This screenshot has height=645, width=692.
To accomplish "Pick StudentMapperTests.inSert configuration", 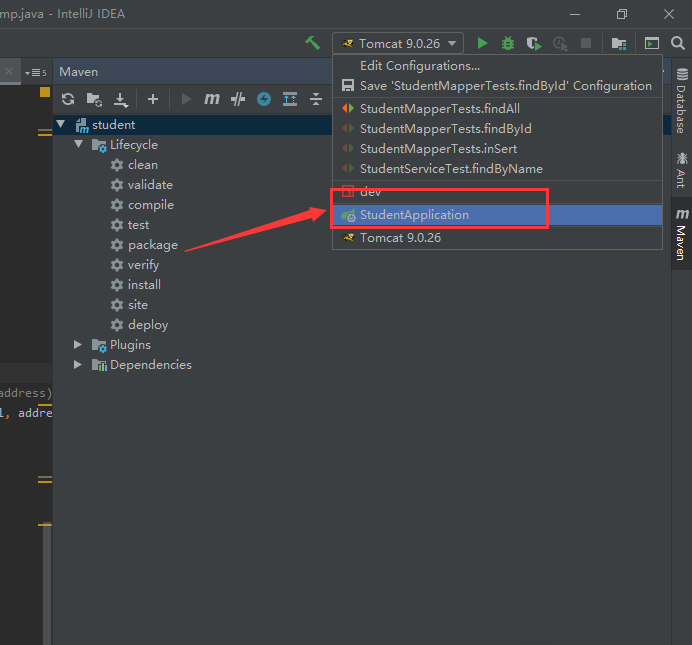I will (497, 149).
